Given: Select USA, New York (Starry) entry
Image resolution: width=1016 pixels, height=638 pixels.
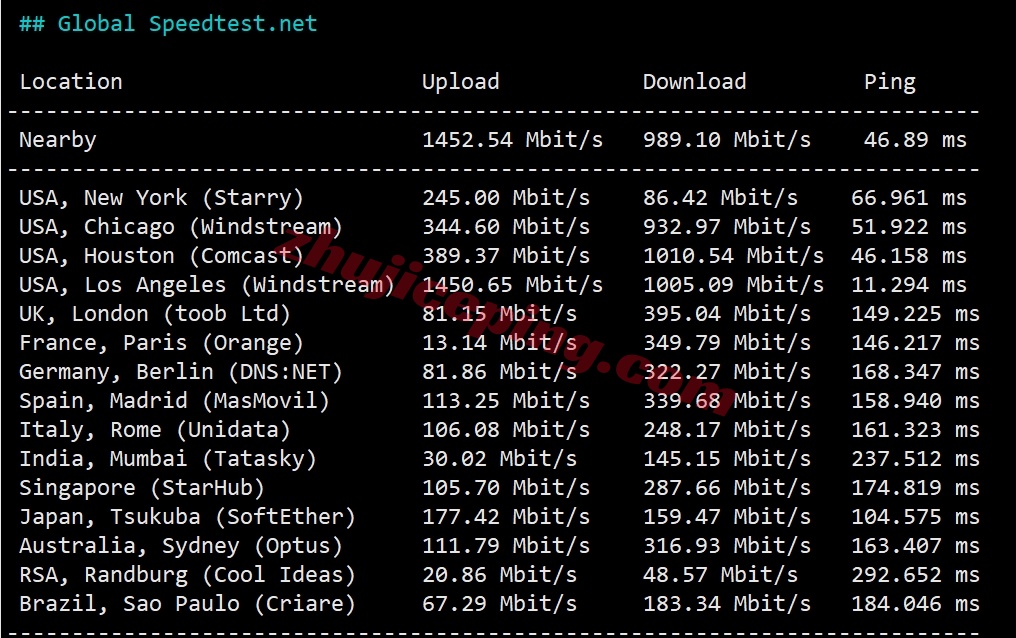Looking at the screenshot, I should tap(161, 198).
